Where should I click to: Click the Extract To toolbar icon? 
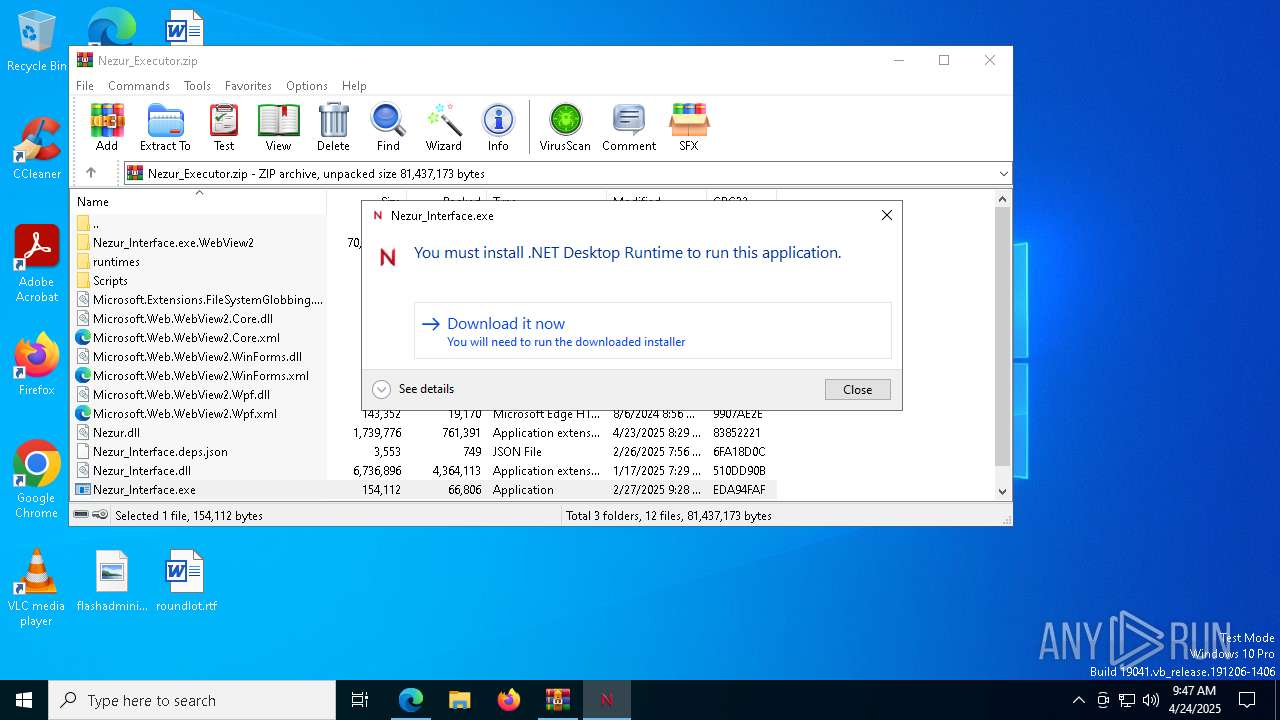pos(165,127)
